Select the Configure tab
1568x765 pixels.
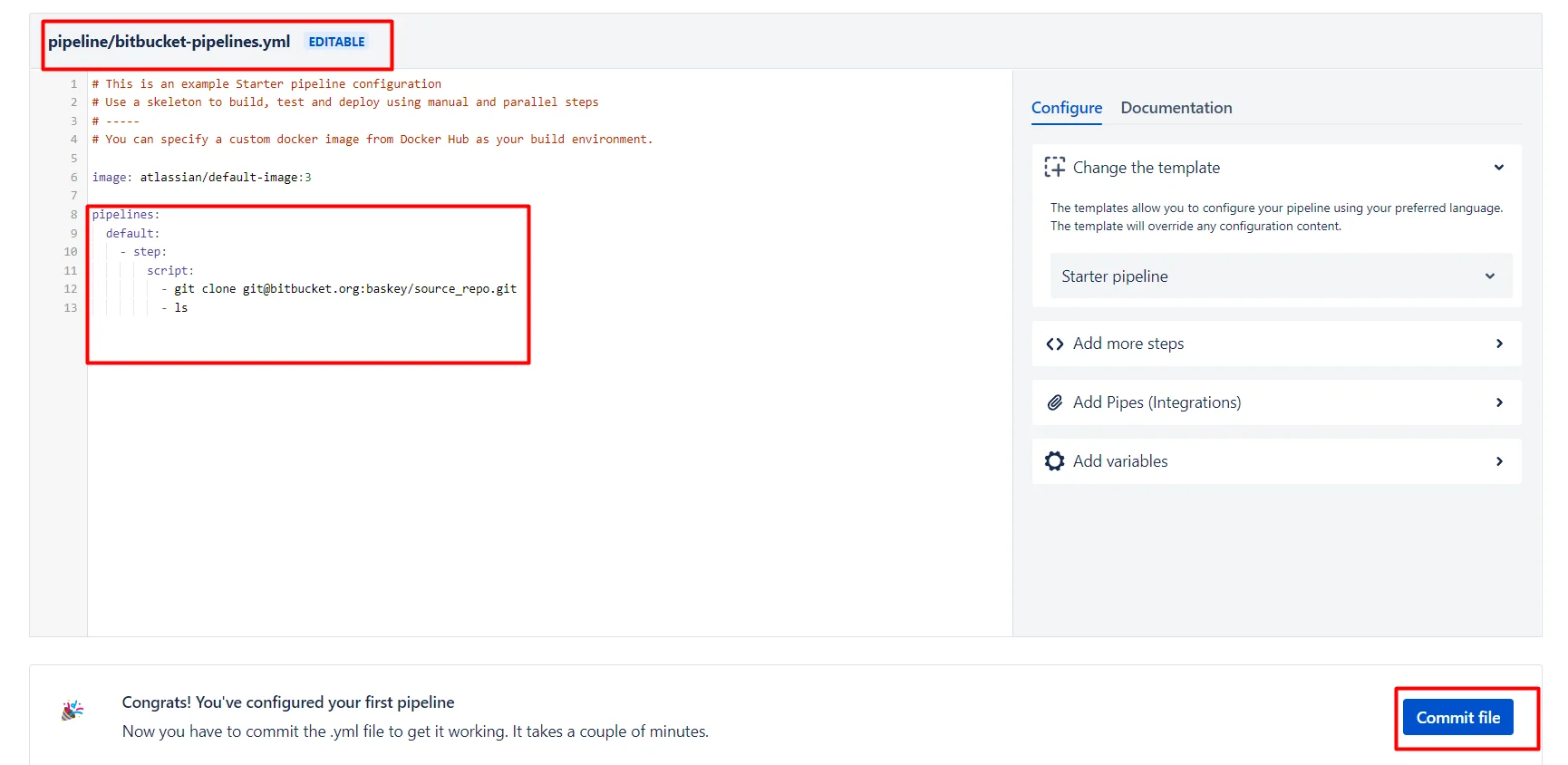pyautogui.click(x=1067, y=108)
